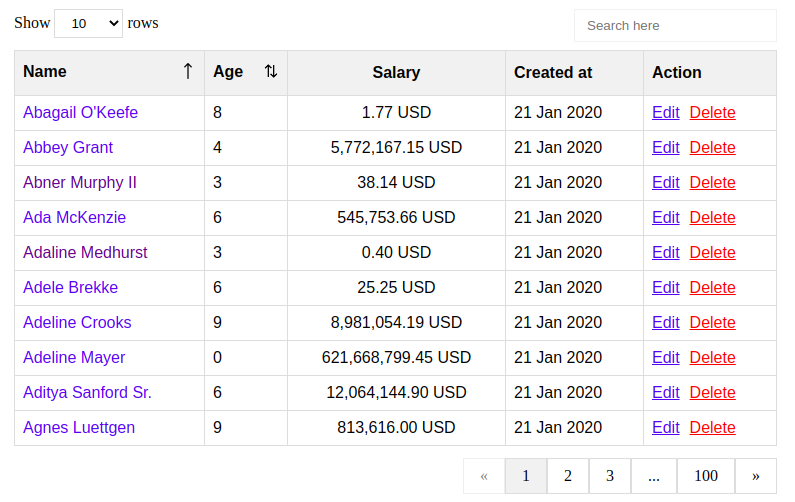Jump to page 3 in pagination
This screenshot has height=502, width=795.
609,476
